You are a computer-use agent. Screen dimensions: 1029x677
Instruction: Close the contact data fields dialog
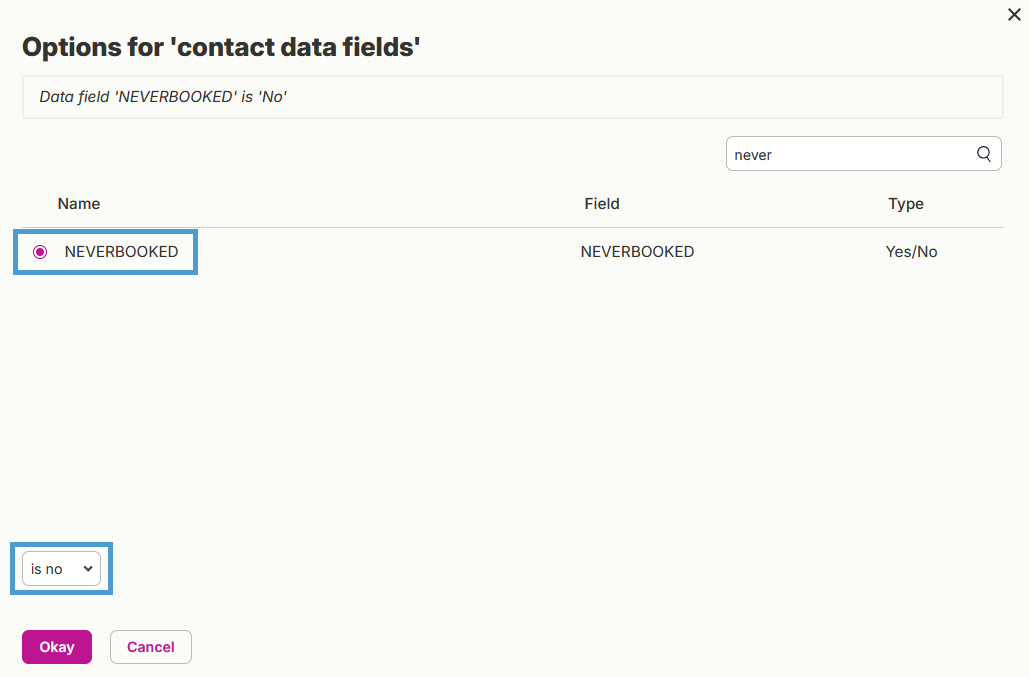click(1014, 14)
